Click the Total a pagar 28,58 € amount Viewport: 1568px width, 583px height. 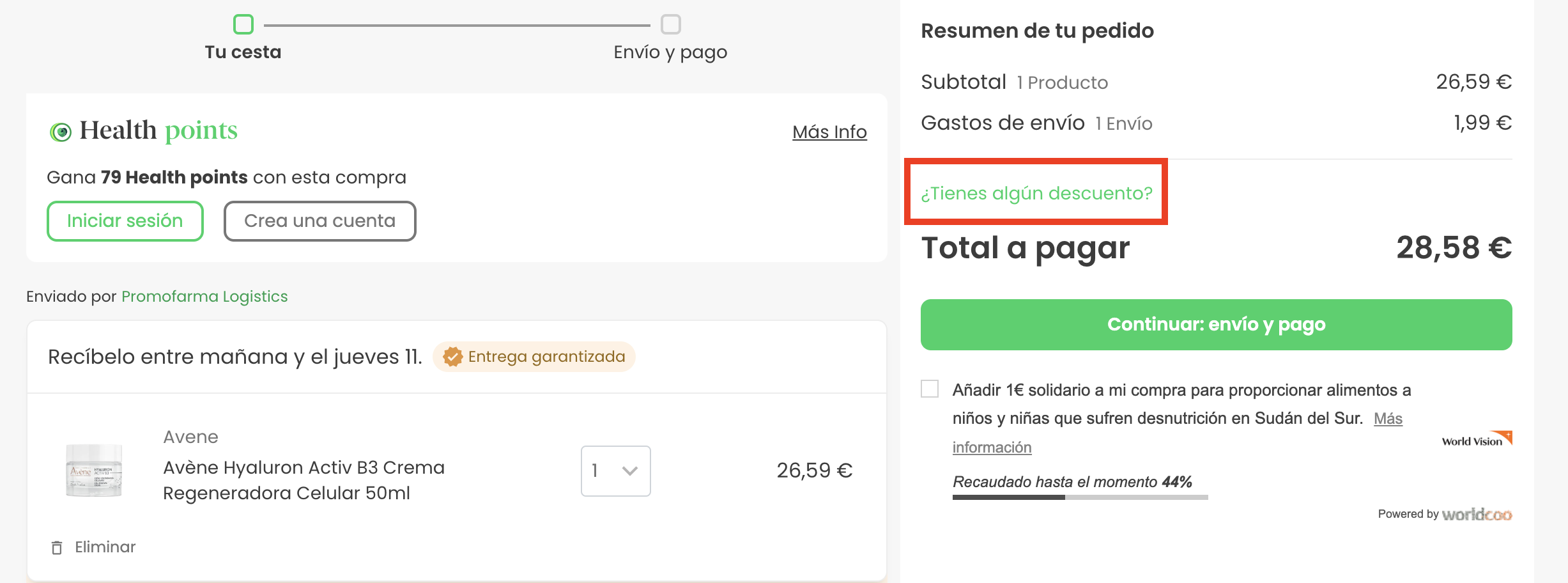click(1454, 248)
